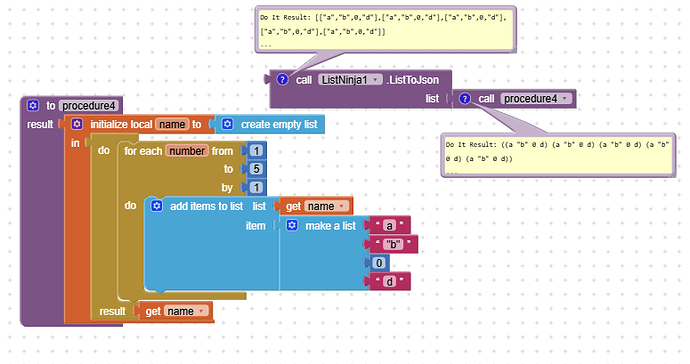Viewport: 690px width, 364px height.
Task: Edit the 'from' number value 1
Action: pos(256,151)
